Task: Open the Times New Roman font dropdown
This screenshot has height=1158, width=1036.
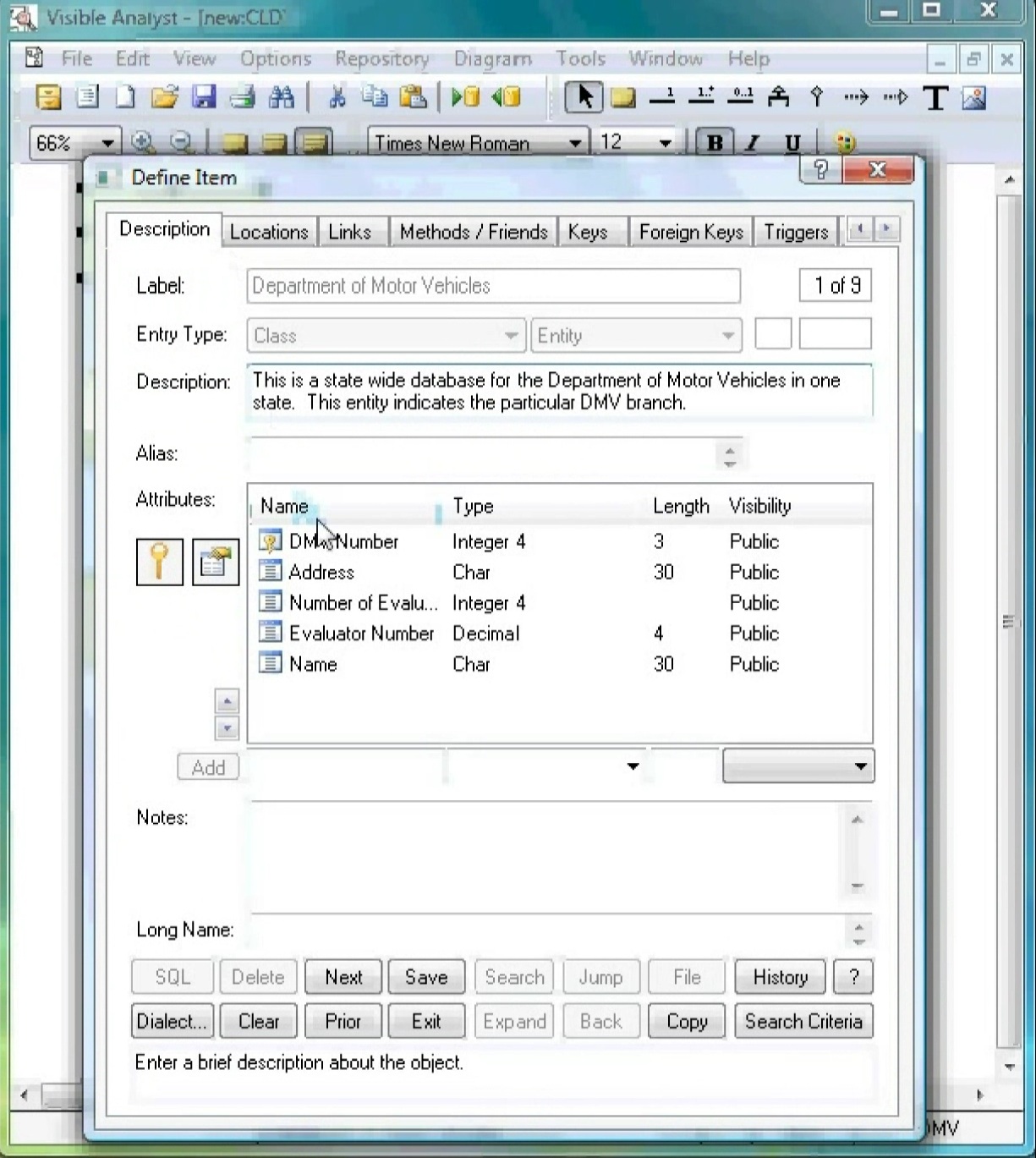Action: point(575,143)
